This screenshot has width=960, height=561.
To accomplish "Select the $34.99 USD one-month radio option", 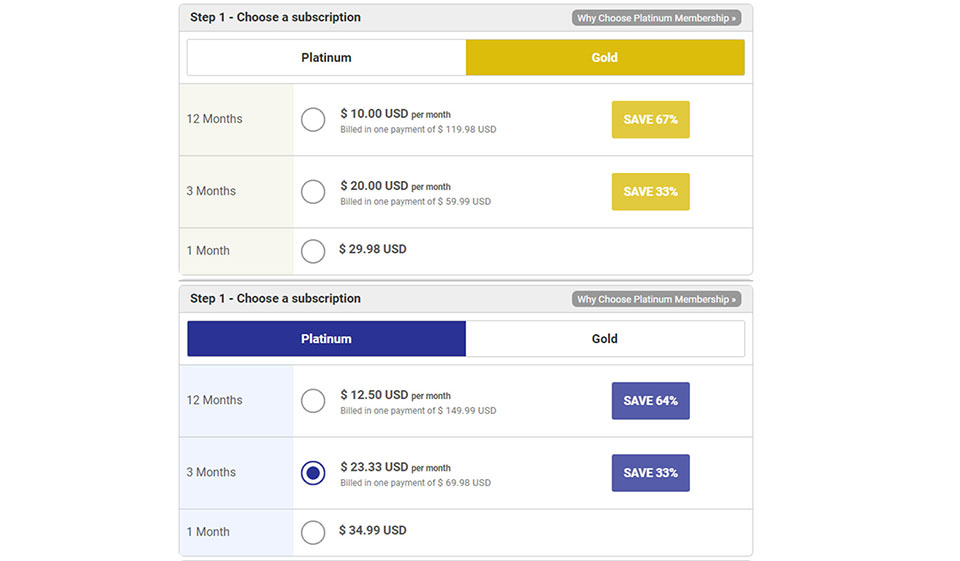I will pyautogui.click(x=313, y=532).
